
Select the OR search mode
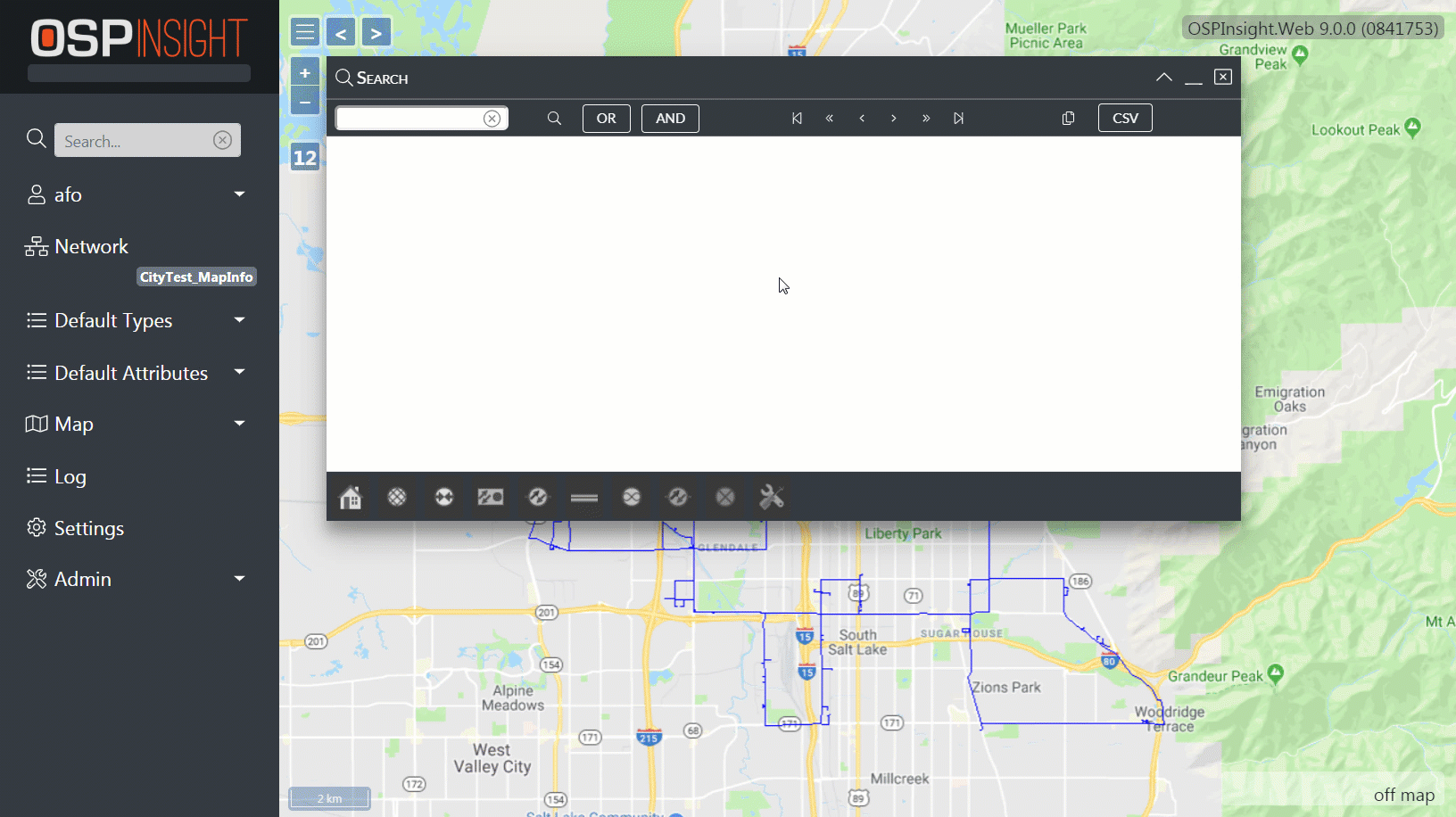[x=606, y=118]
